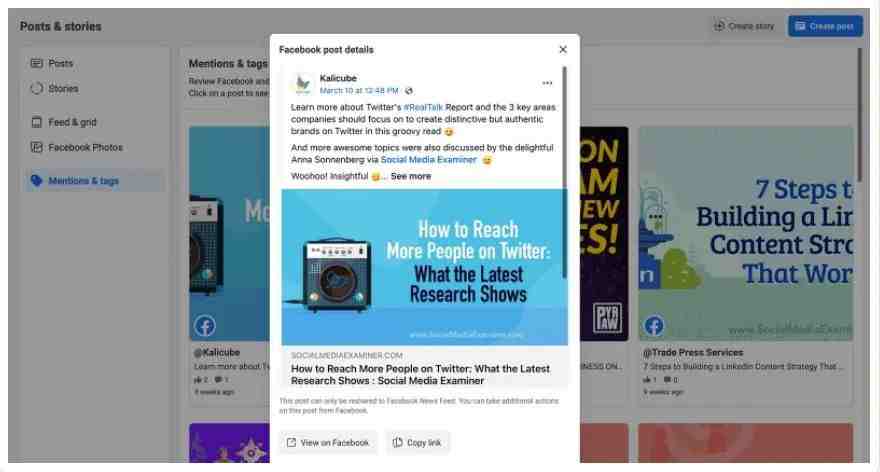Open the March 10 timestamp link
The width and height of the screenshot is (880, 472).
point(359,90)
